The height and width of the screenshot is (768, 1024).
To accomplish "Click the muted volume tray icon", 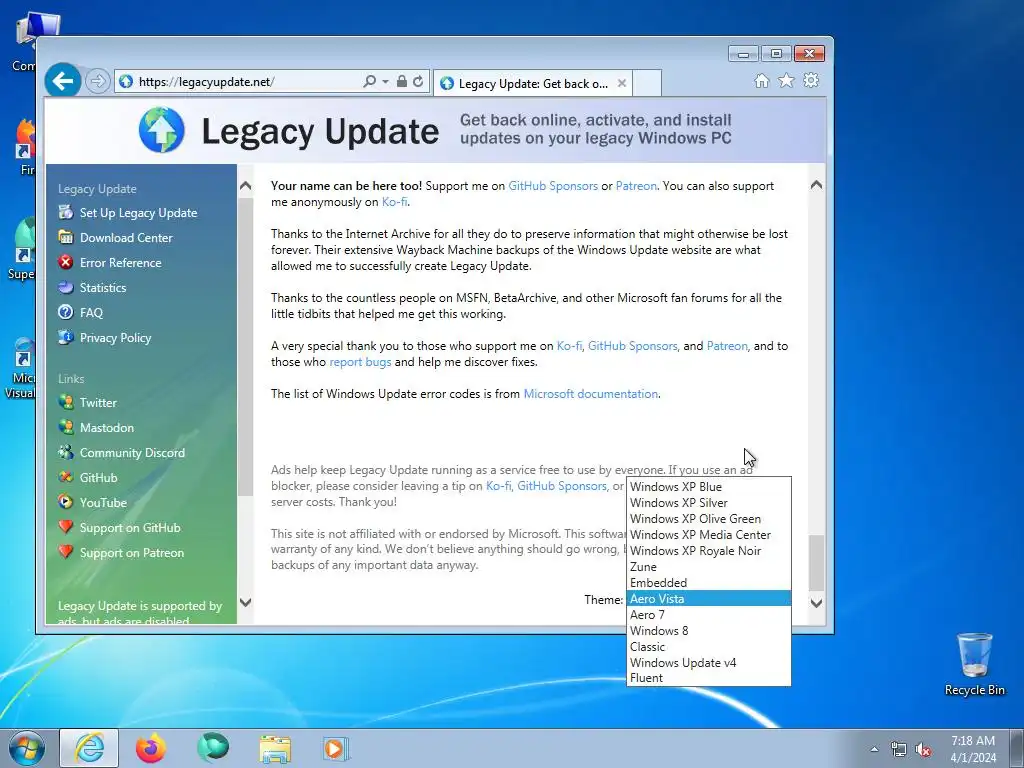I will click(923, 750).
